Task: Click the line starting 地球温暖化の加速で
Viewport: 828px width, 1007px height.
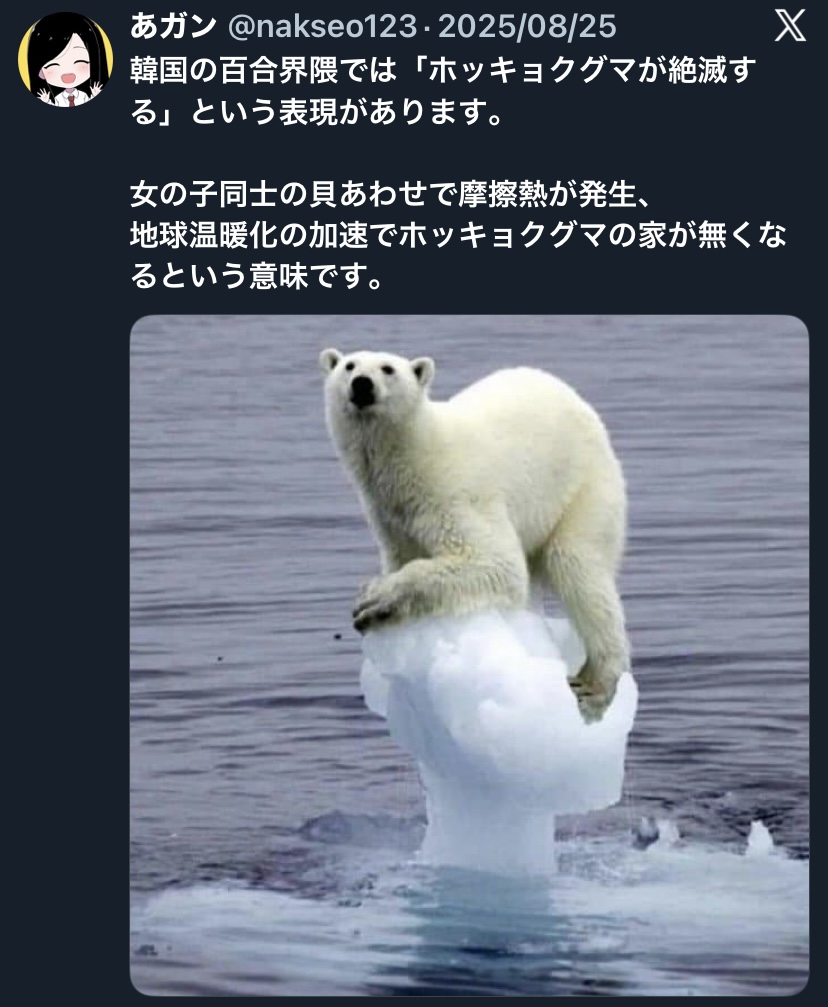Action: 458,235
